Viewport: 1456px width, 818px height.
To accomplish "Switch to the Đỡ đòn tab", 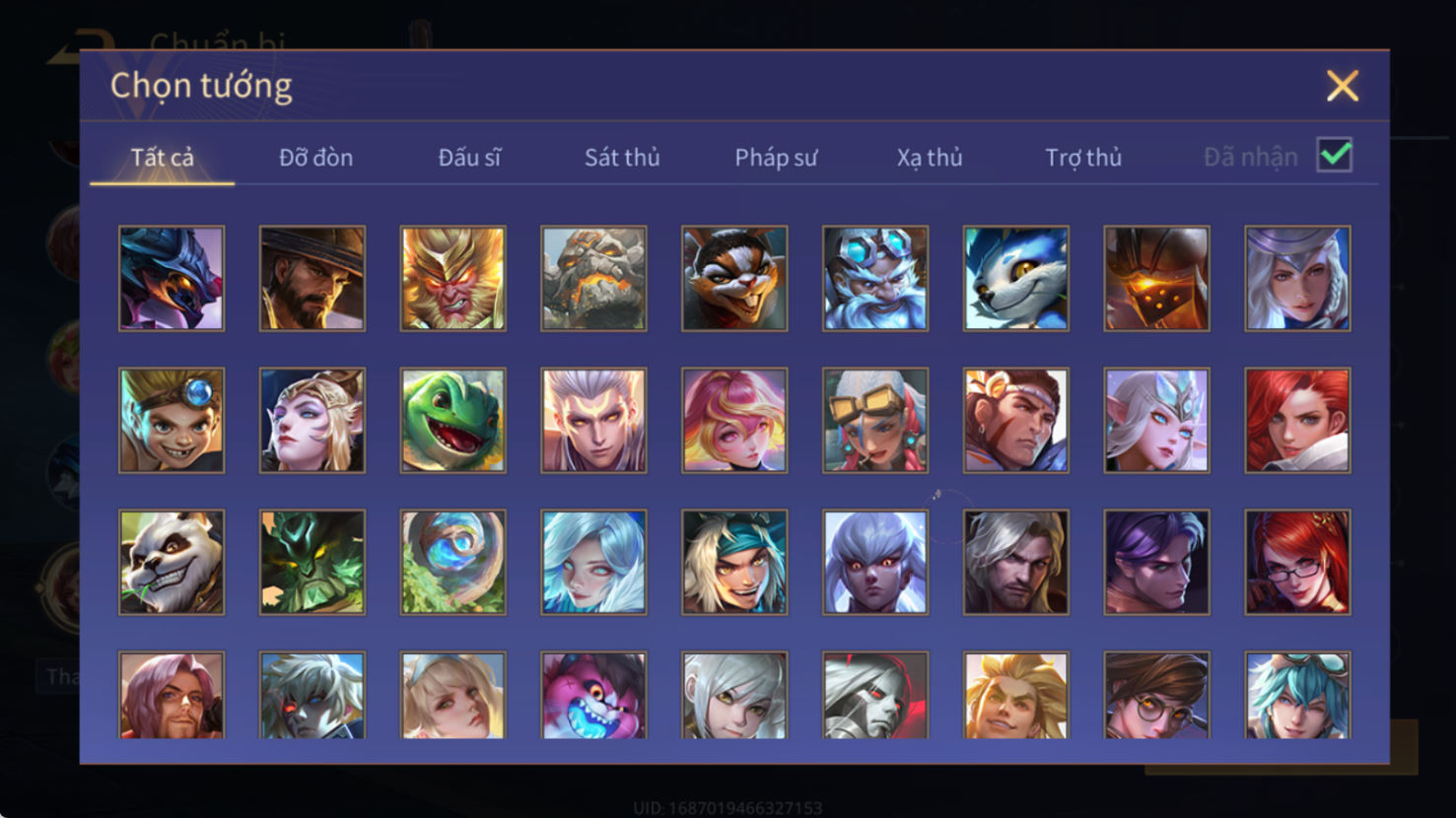I will [315, 158].
